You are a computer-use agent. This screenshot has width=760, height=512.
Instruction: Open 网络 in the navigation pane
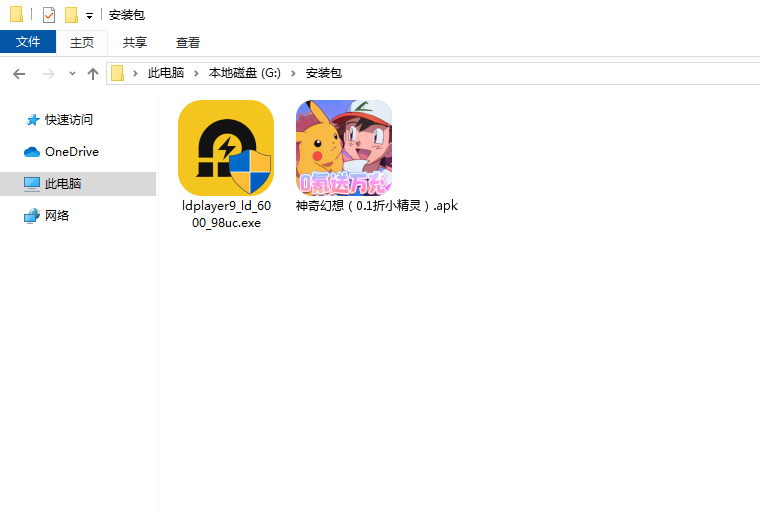(x=57, y=216)
